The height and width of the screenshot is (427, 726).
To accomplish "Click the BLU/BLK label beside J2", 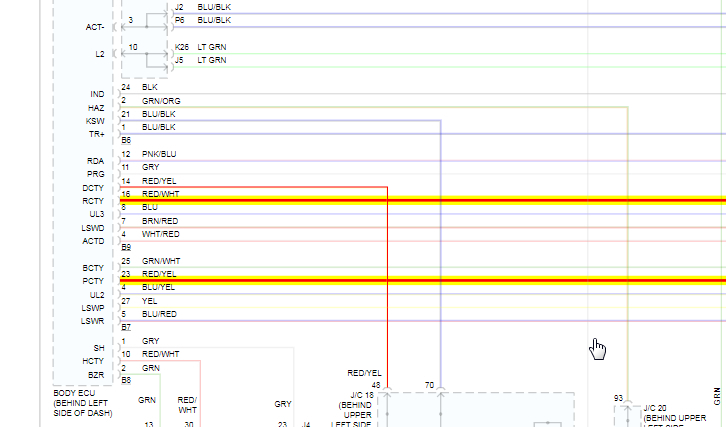I will (214, 7).
